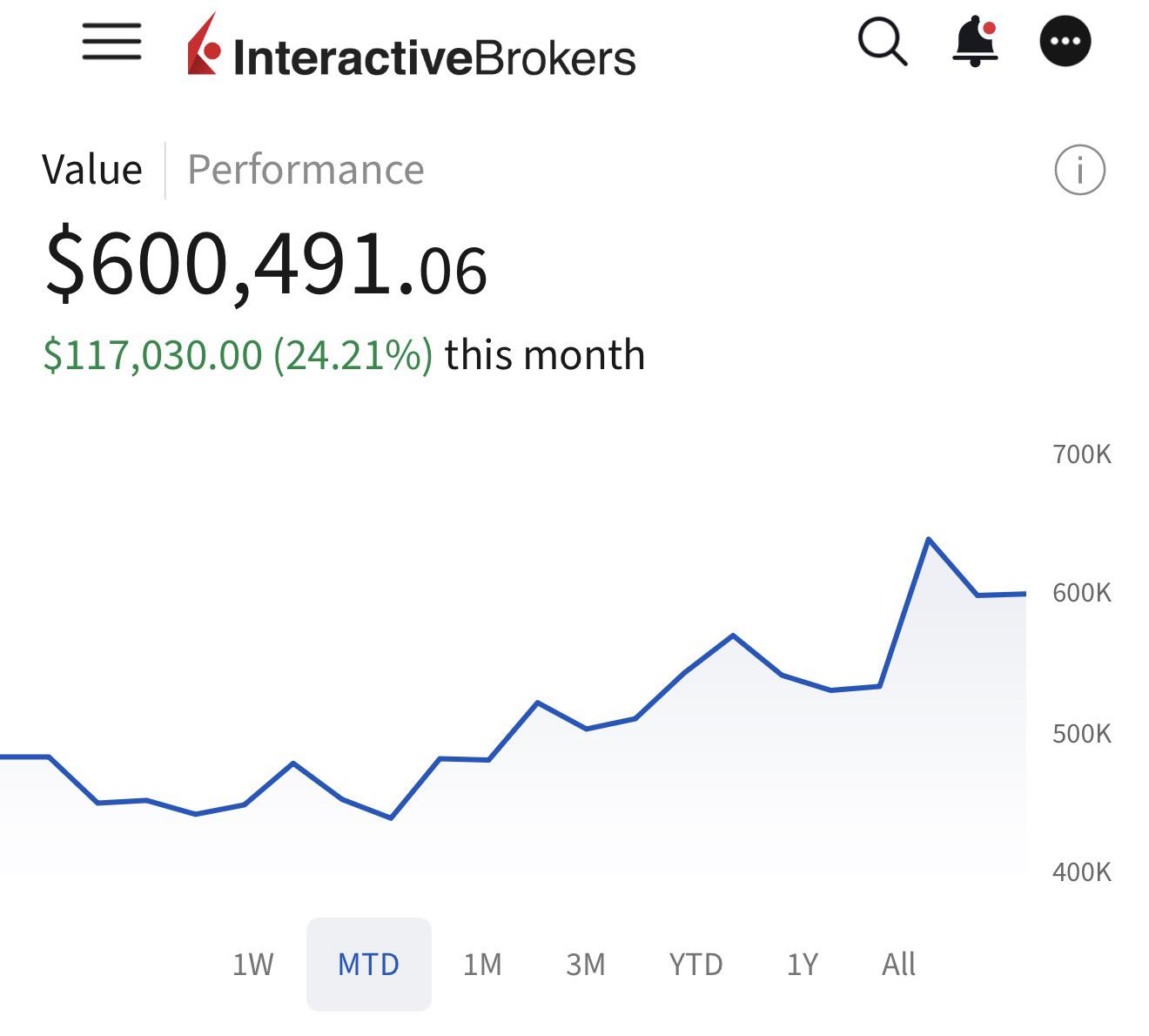The height and width of the screenshot is (1036, 1149).
Task: Click the $600,491.06 account value
Action: tap(265, 264)
